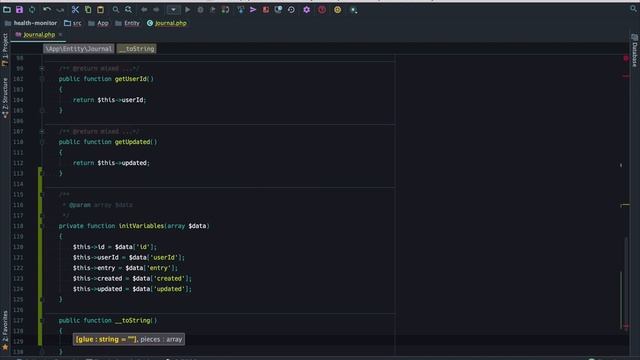Cut selection using the scissors icon
The width and height of the screenshot is (640, 360).
point(75,9)
